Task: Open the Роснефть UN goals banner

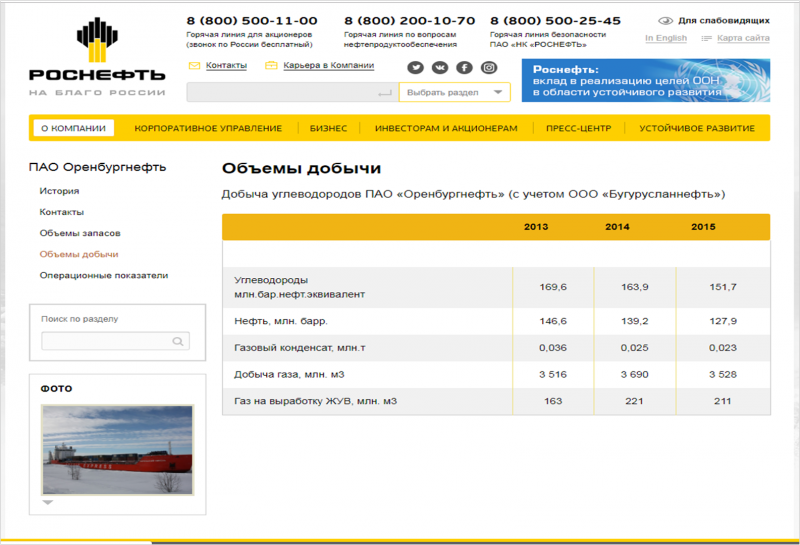Action: pos(646,81)
